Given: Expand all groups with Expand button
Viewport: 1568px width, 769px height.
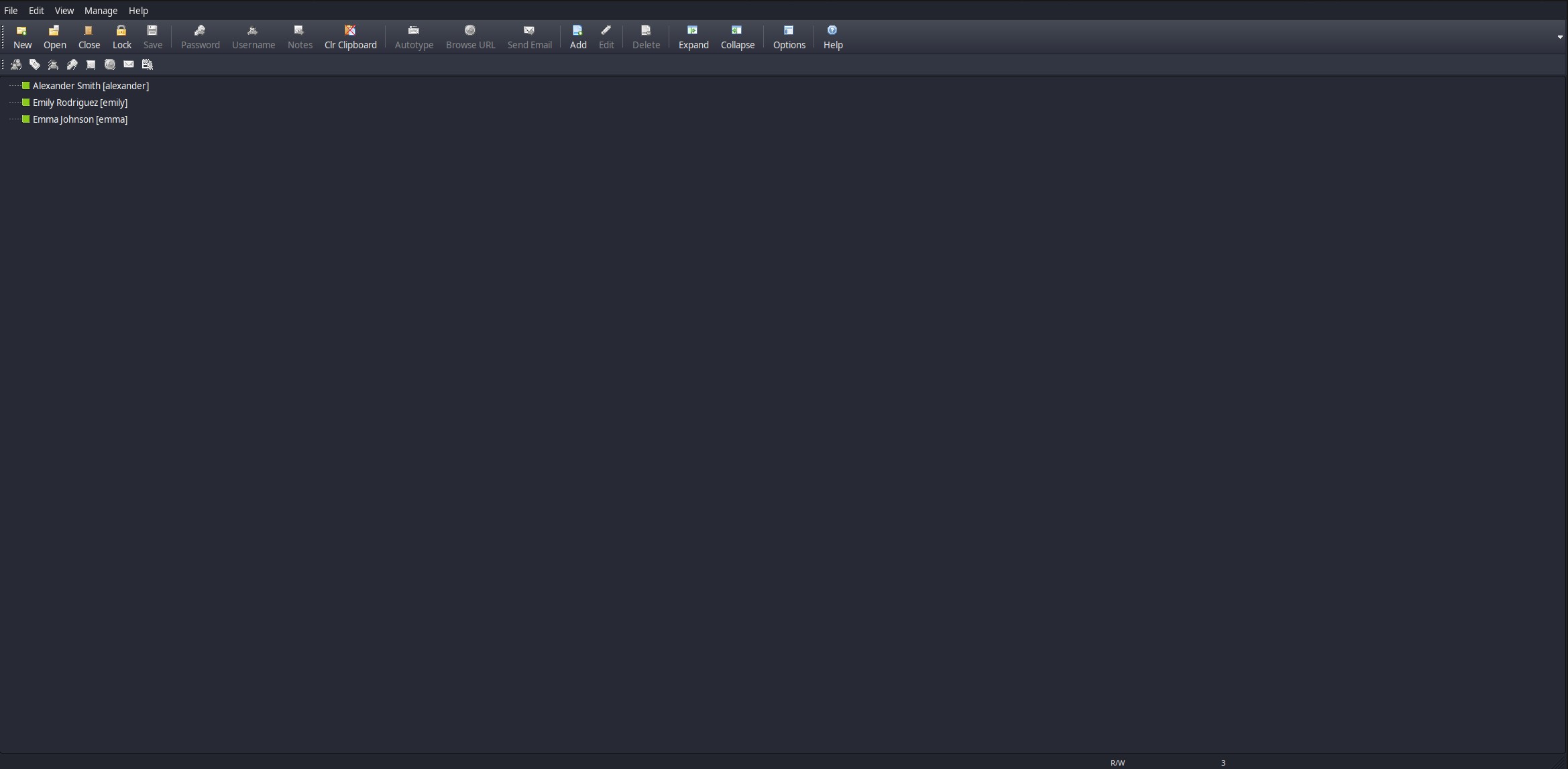Looking at the screenshot, I should 693,36.
